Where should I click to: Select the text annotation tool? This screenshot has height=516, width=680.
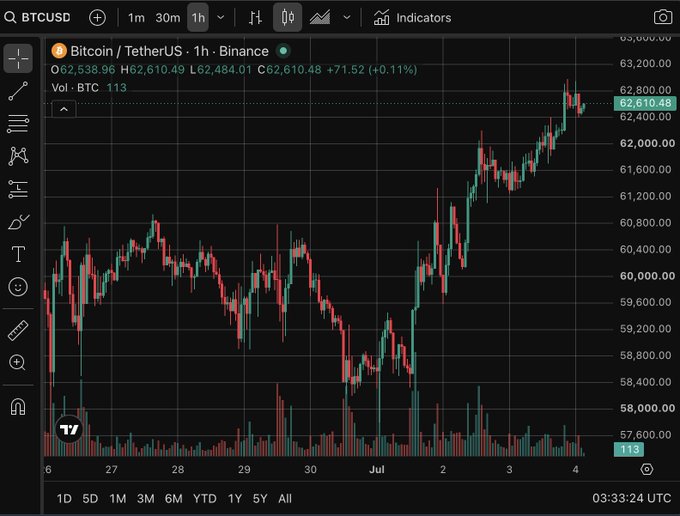(x=18, y=254)
